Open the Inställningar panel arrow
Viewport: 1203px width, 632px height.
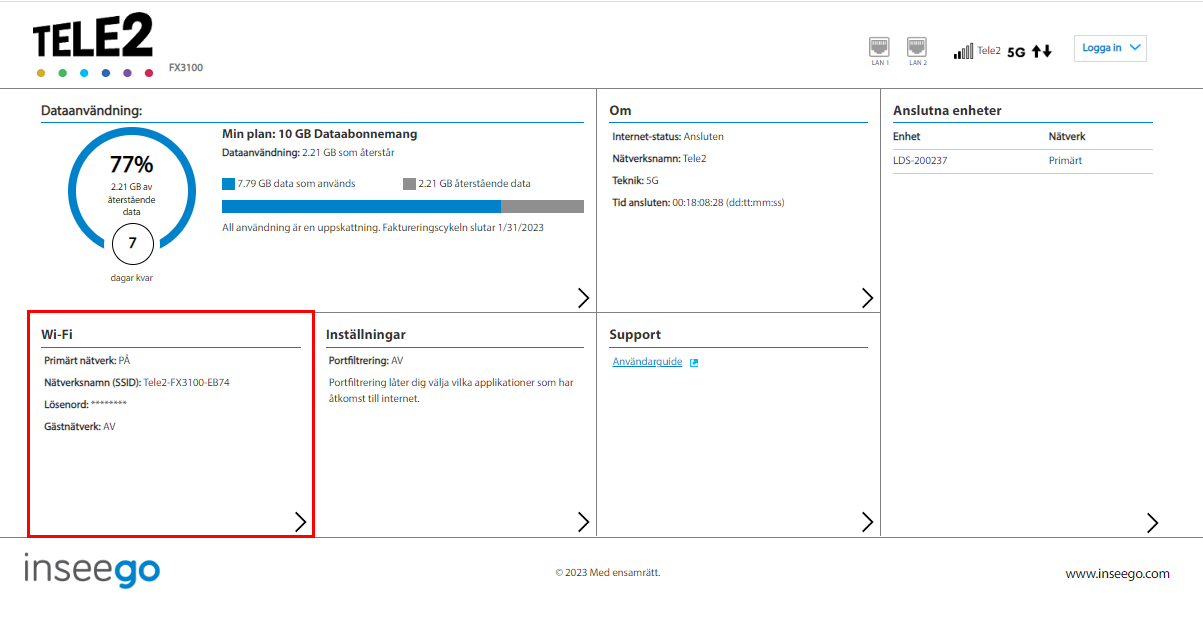coord(583,521)
